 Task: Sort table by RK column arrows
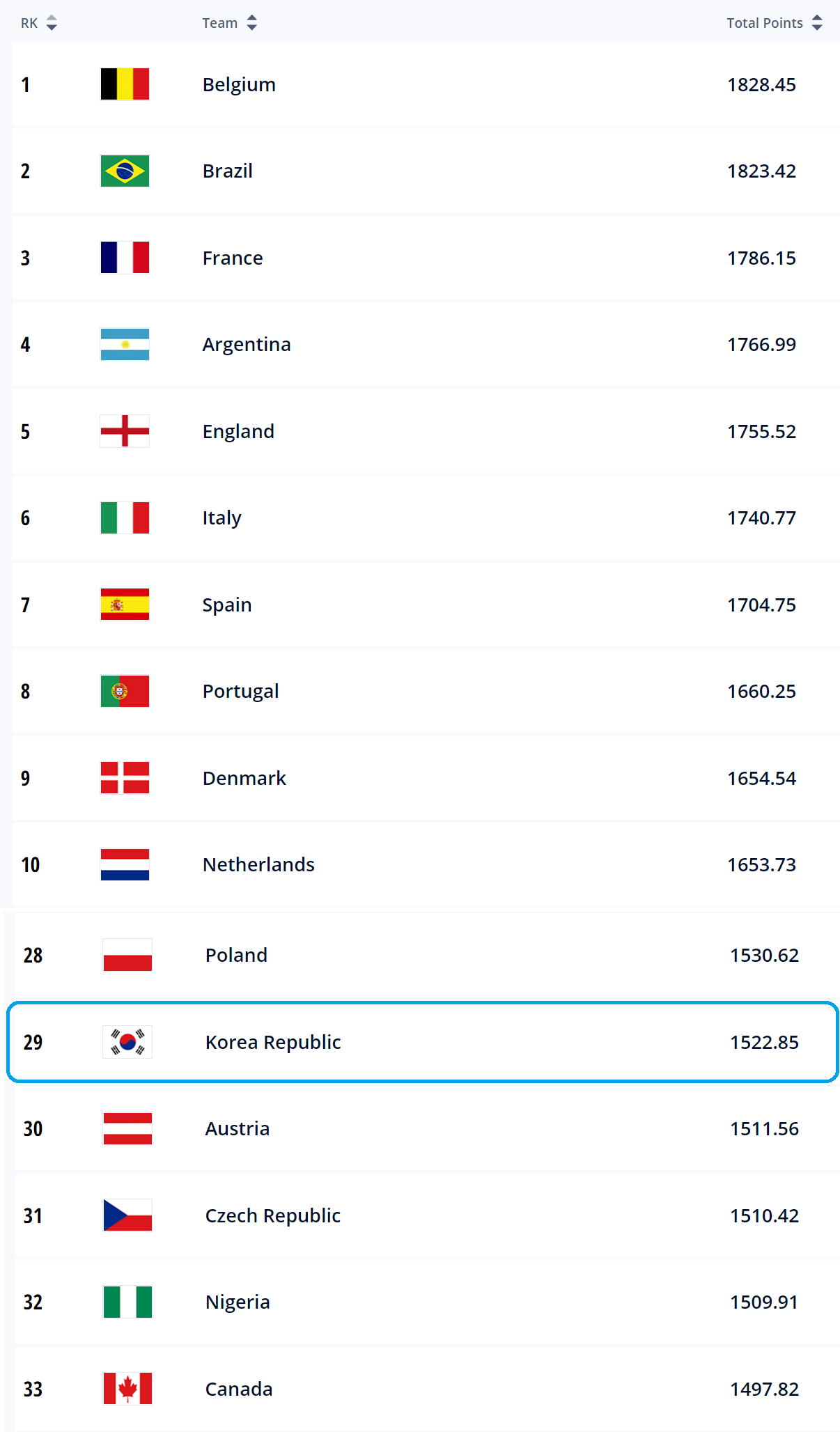tap(52, 23)
